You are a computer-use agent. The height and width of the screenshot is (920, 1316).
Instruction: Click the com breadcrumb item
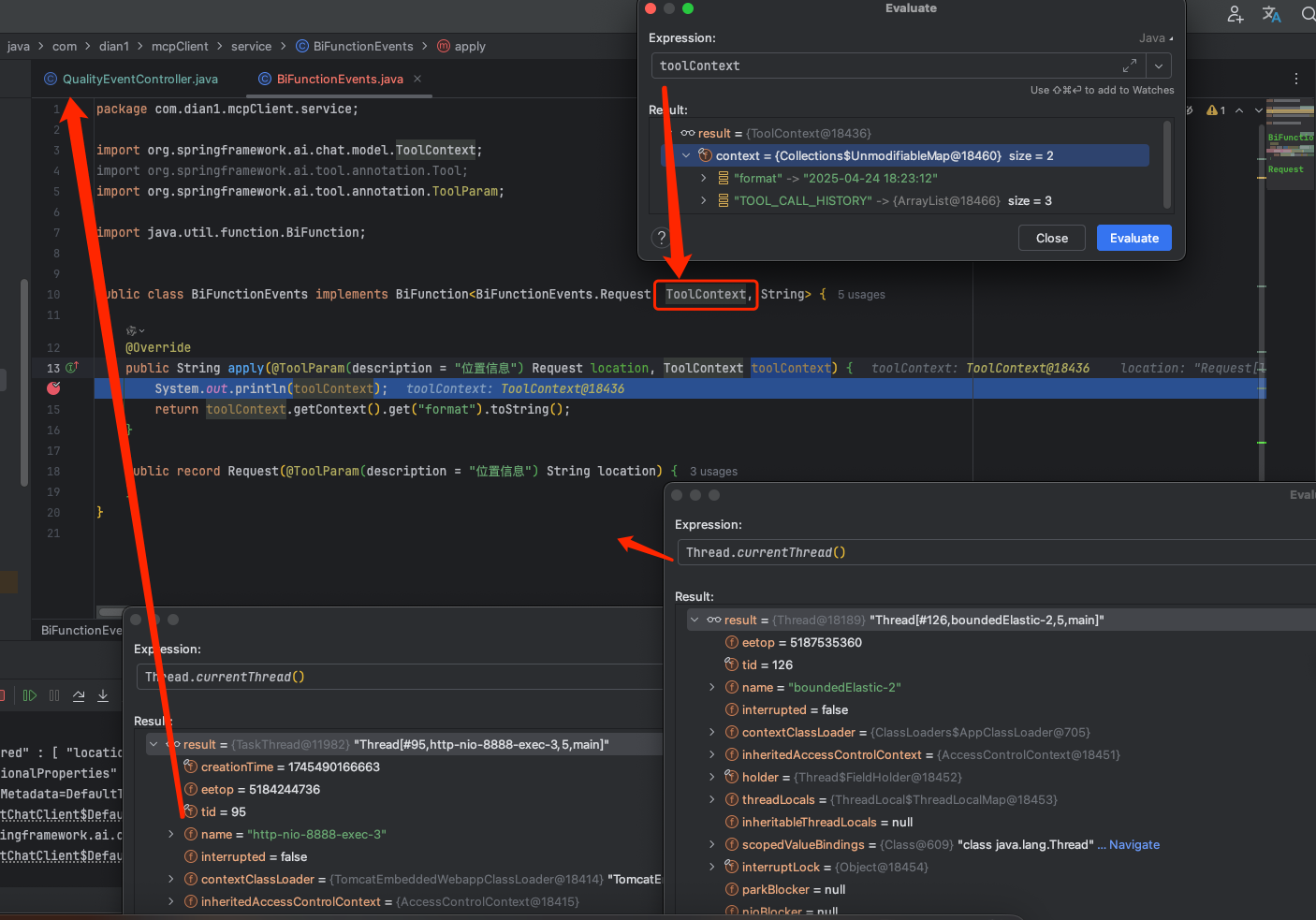(65, 46)
